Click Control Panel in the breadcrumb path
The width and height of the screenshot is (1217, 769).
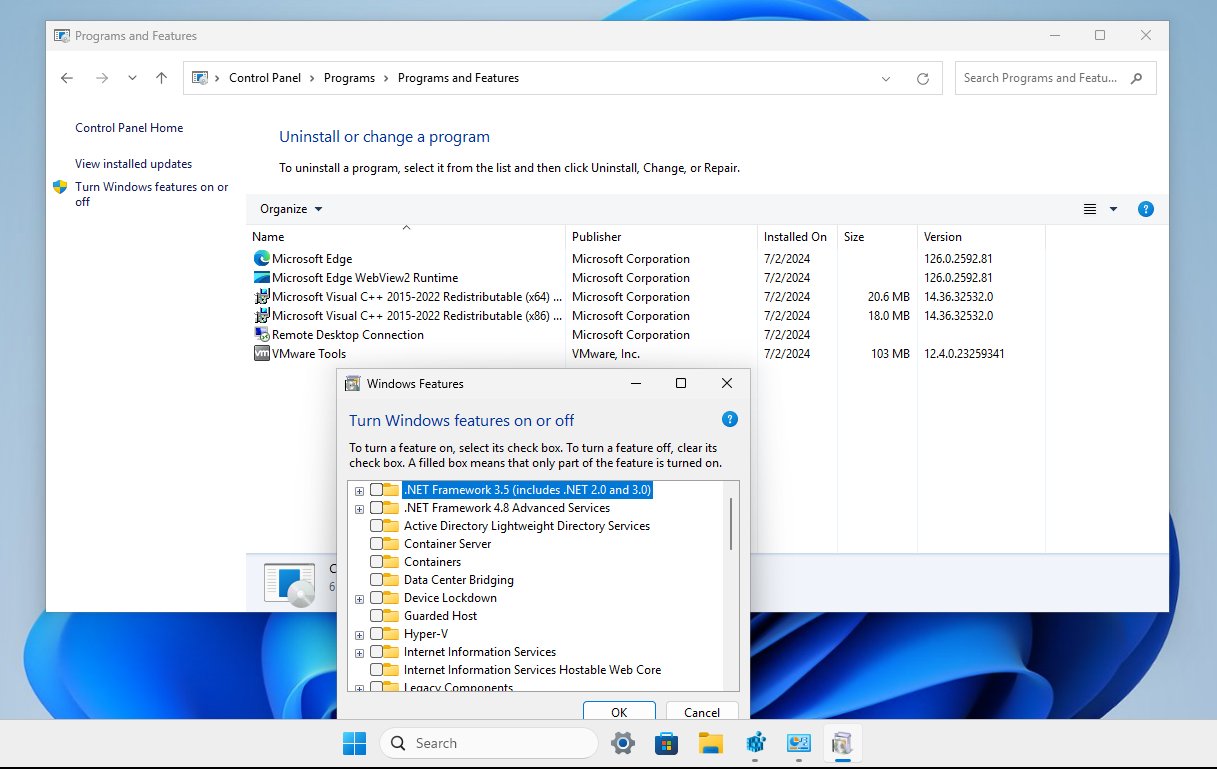tap(265, 78)
